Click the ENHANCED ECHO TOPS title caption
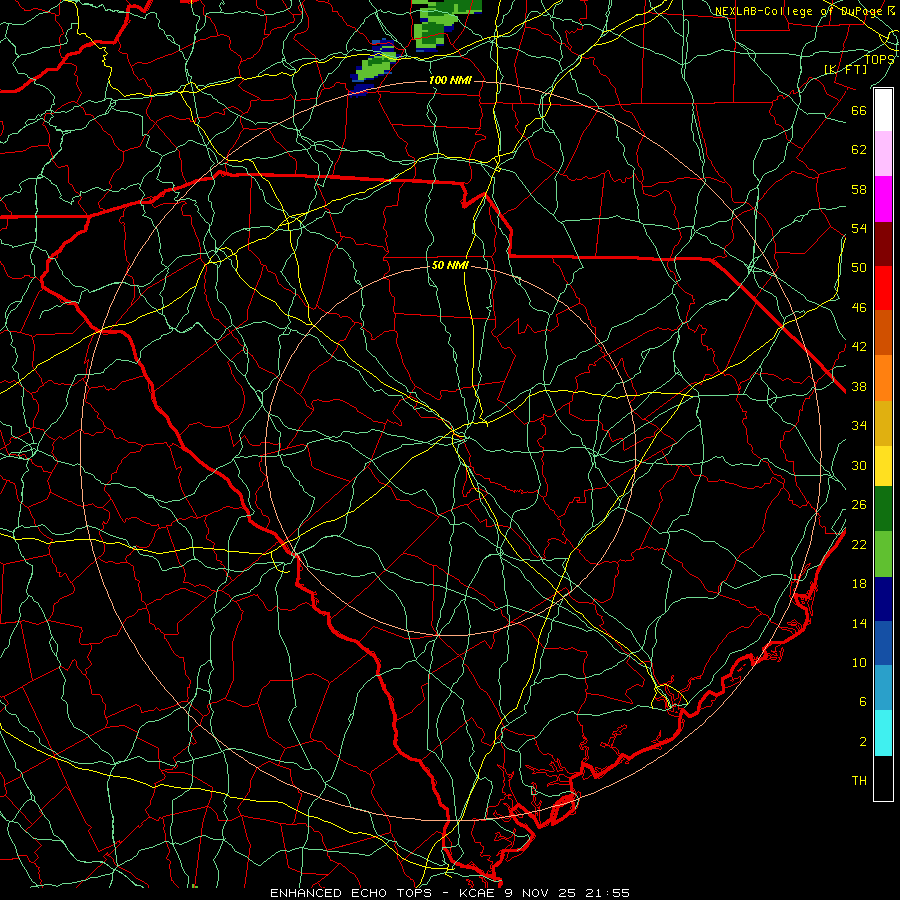900x900 pixels. [449, 893]
